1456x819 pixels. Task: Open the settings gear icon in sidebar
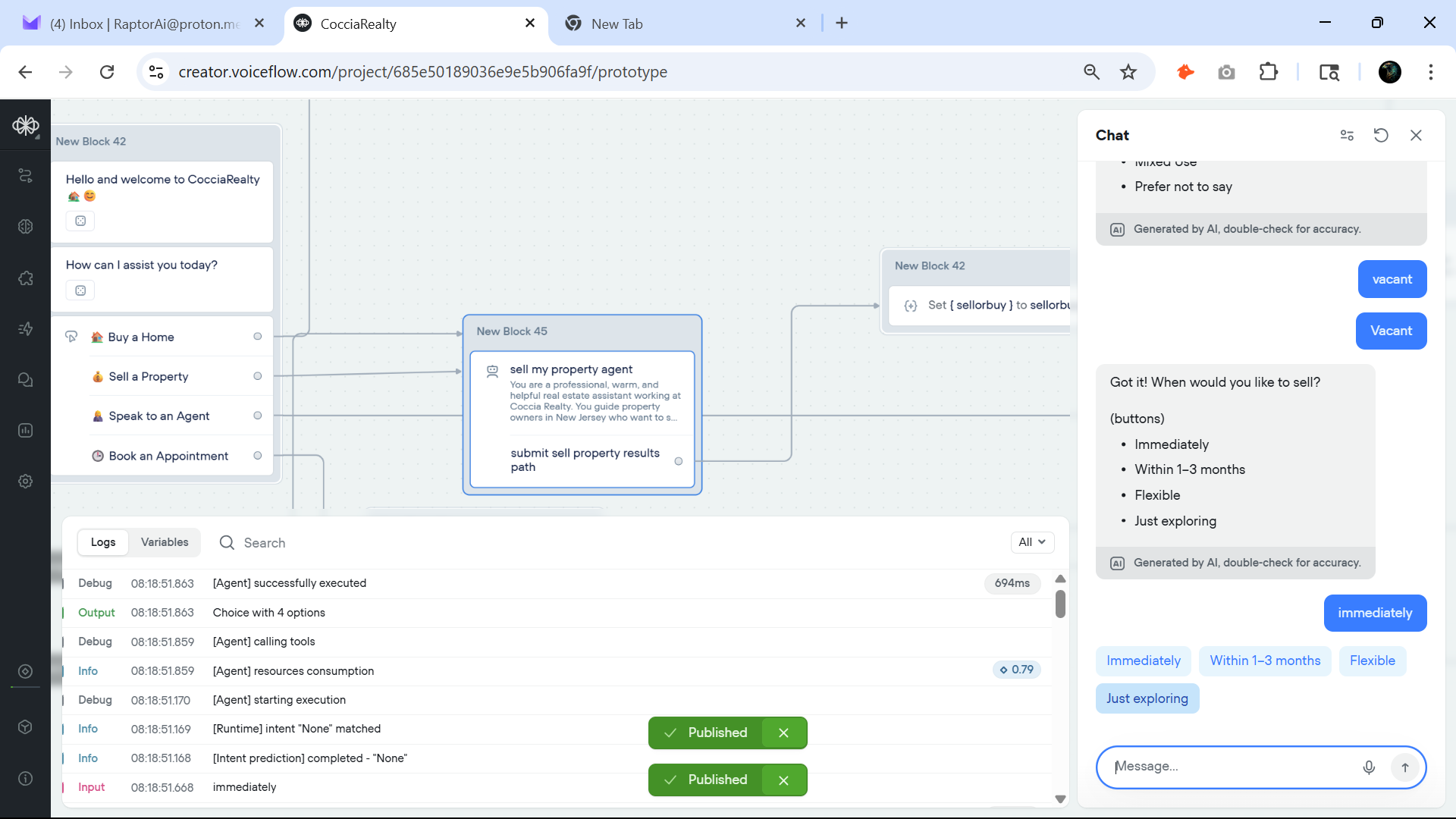click(x=25, y=481)
